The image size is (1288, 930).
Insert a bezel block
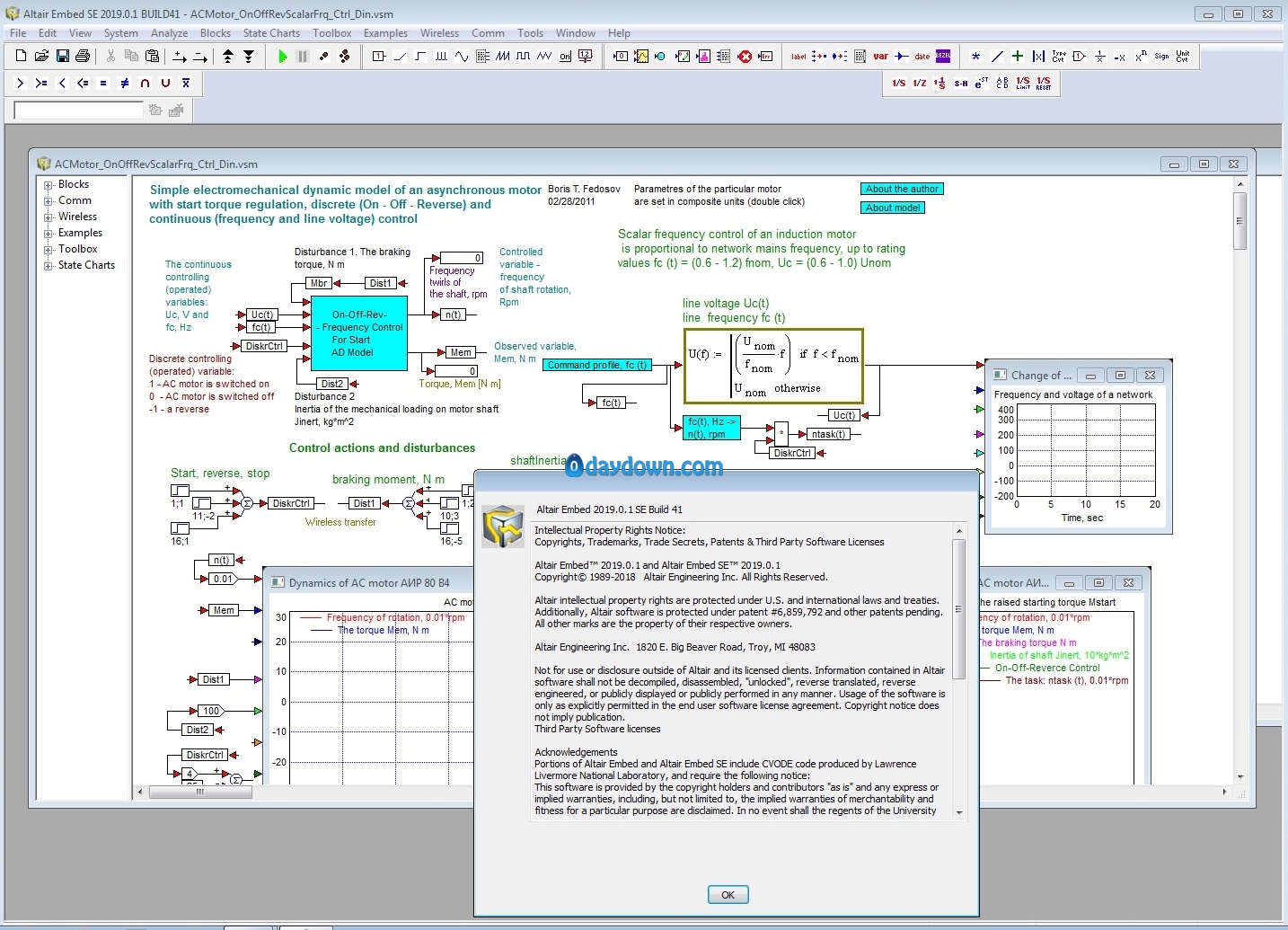943,56
